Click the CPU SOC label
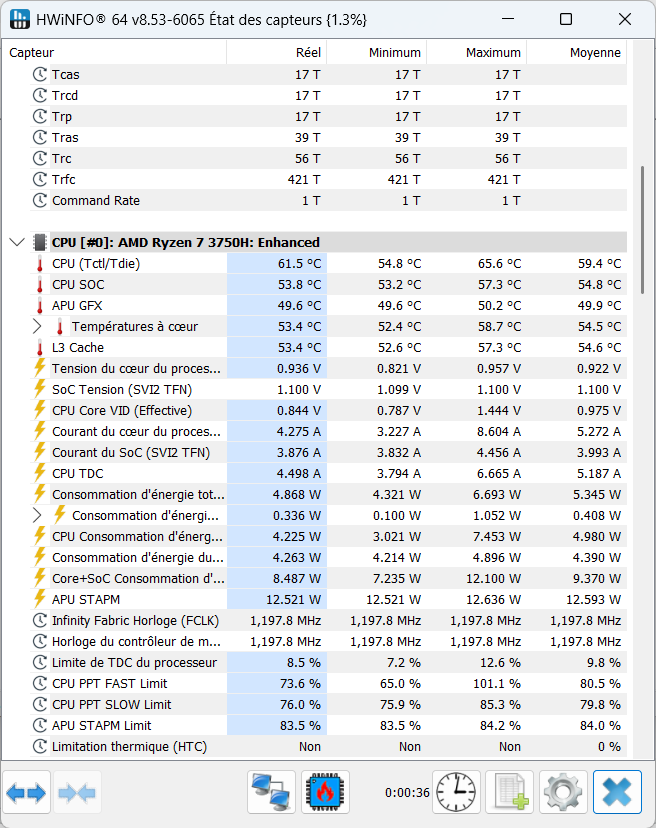 point(78,285)
